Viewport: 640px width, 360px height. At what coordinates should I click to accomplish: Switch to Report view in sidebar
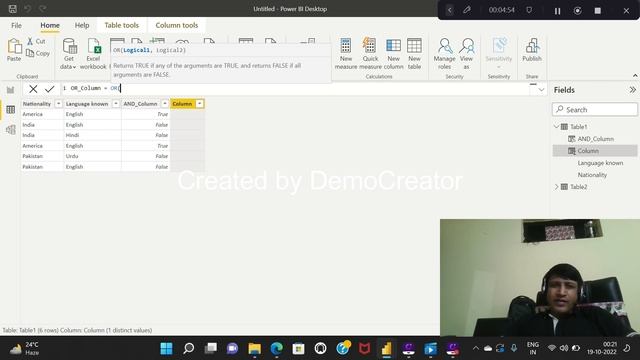click(11, 90)
